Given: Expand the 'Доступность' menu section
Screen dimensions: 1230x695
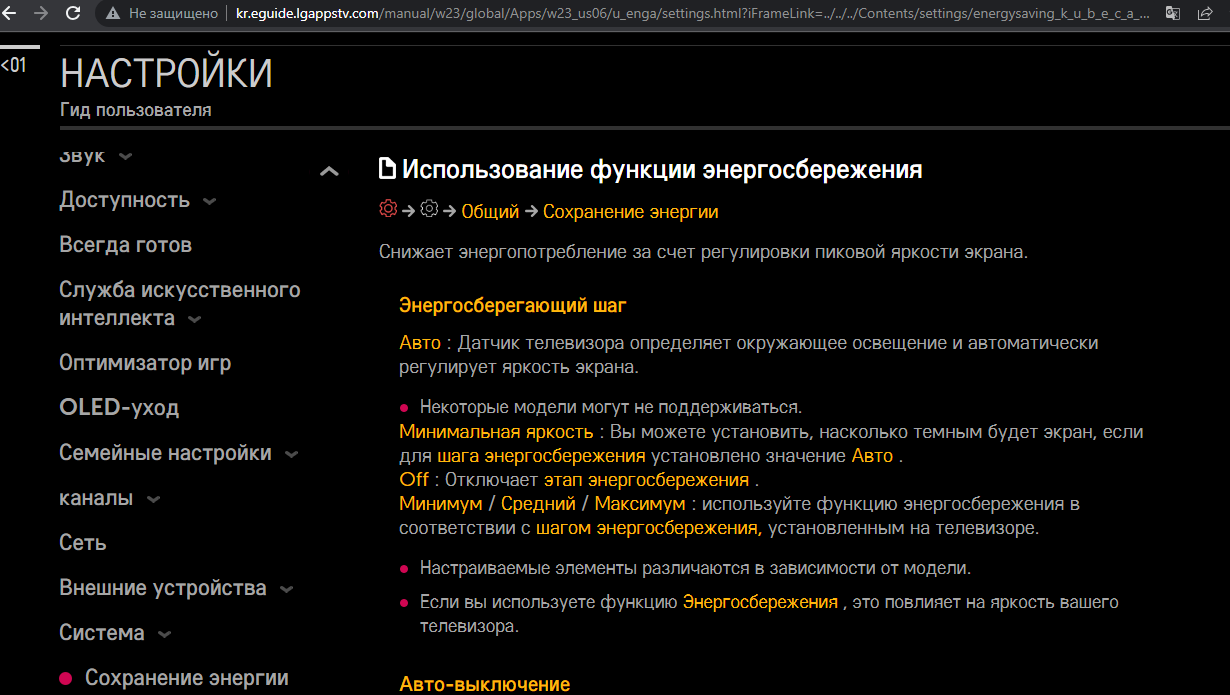Looking at the screenshot, I should click(209, 201).
